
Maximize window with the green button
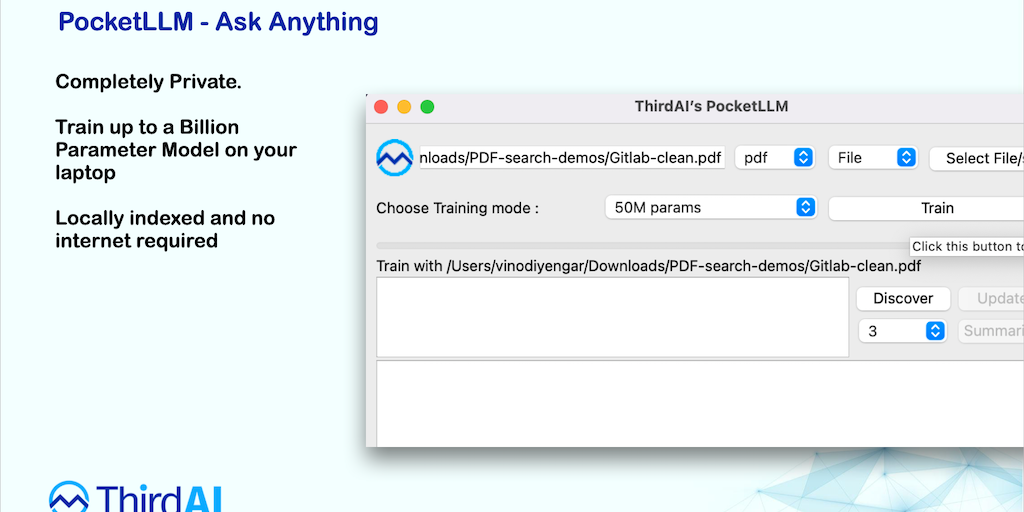tap(427, 106)
